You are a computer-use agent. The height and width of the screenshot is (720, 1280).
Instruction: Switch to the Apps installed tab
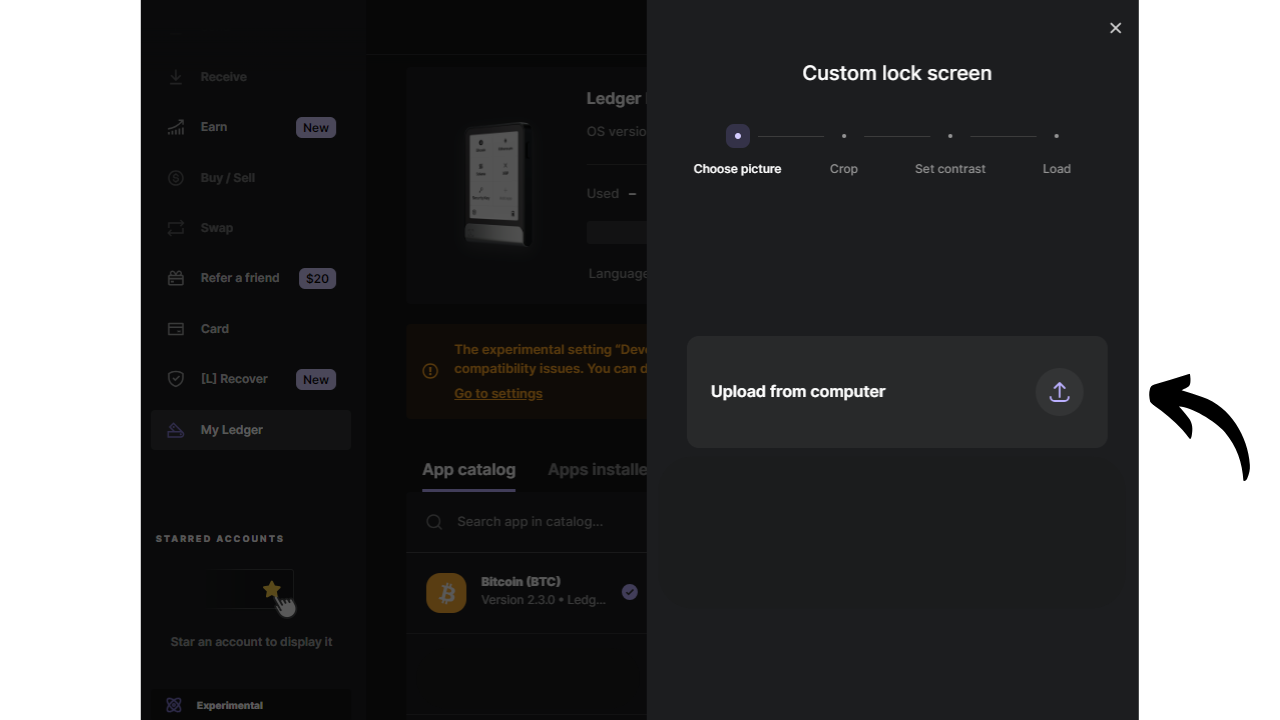[x=597, y=470]
